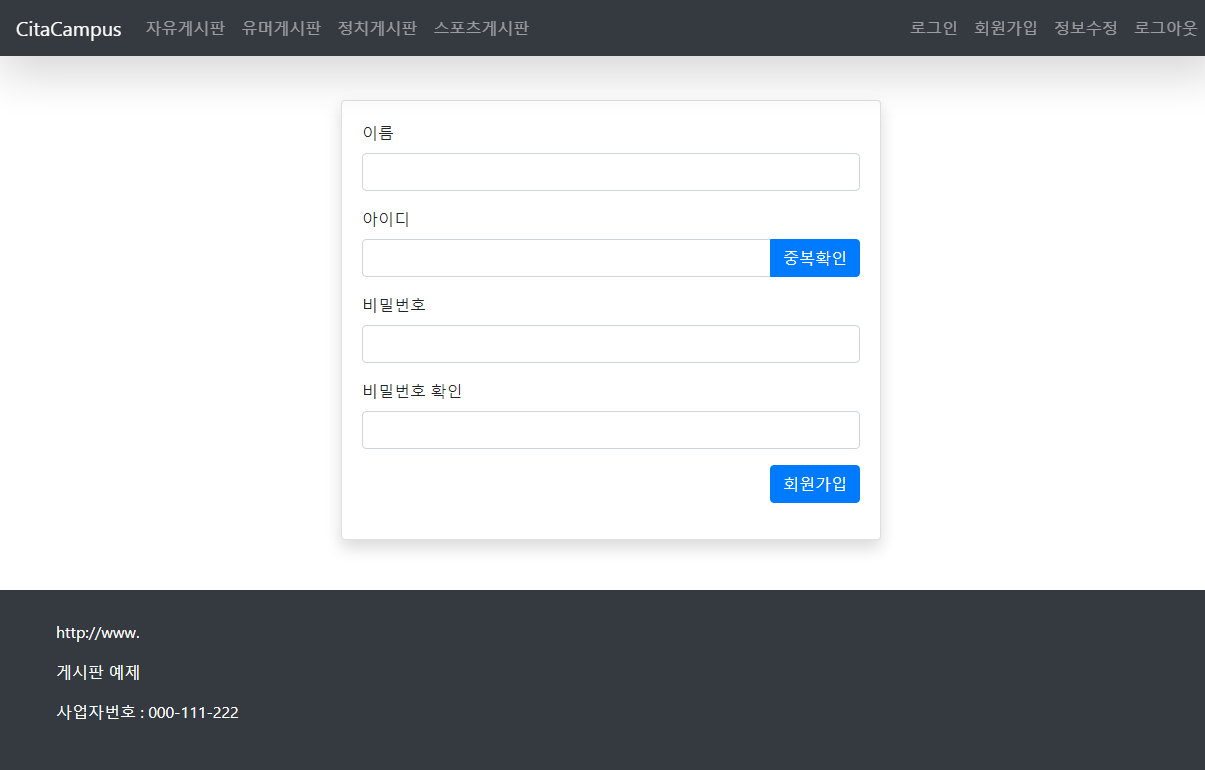
Task: Click the 비밀번호 확인 confirmation field
Action: [610, 429]
